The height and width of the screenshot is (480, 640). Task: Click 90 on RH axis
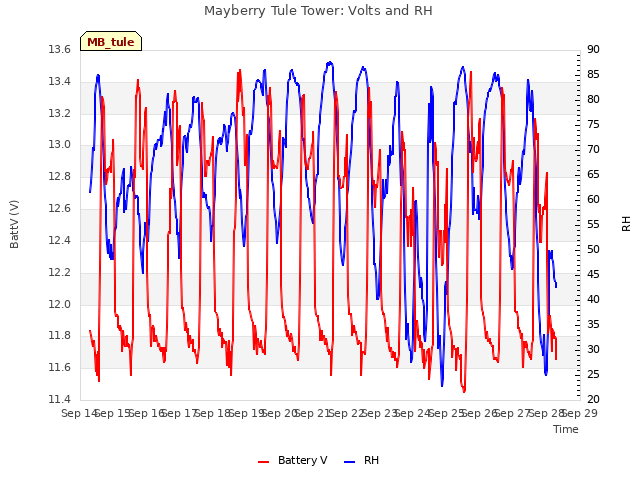tap(593, 49)
